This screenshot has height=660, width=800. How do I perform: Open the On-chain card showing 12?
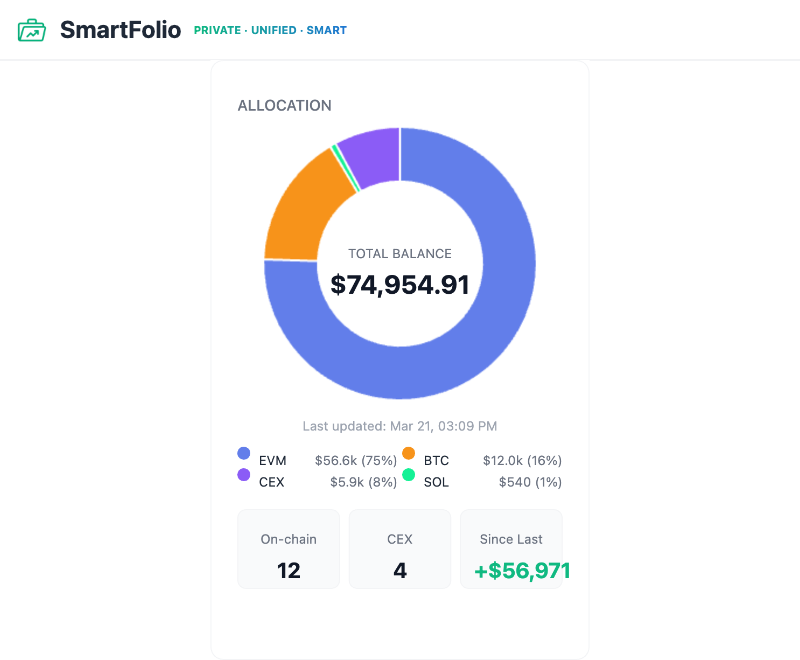(288, 549)
